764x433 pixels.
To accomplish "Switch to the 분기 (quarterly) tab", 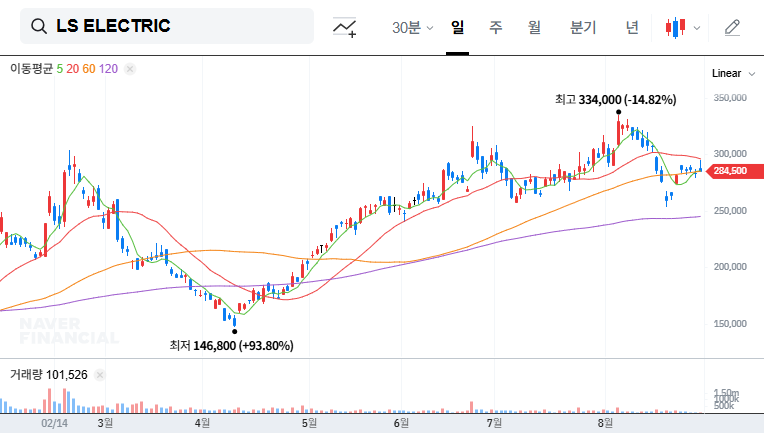I will [583, 27].
